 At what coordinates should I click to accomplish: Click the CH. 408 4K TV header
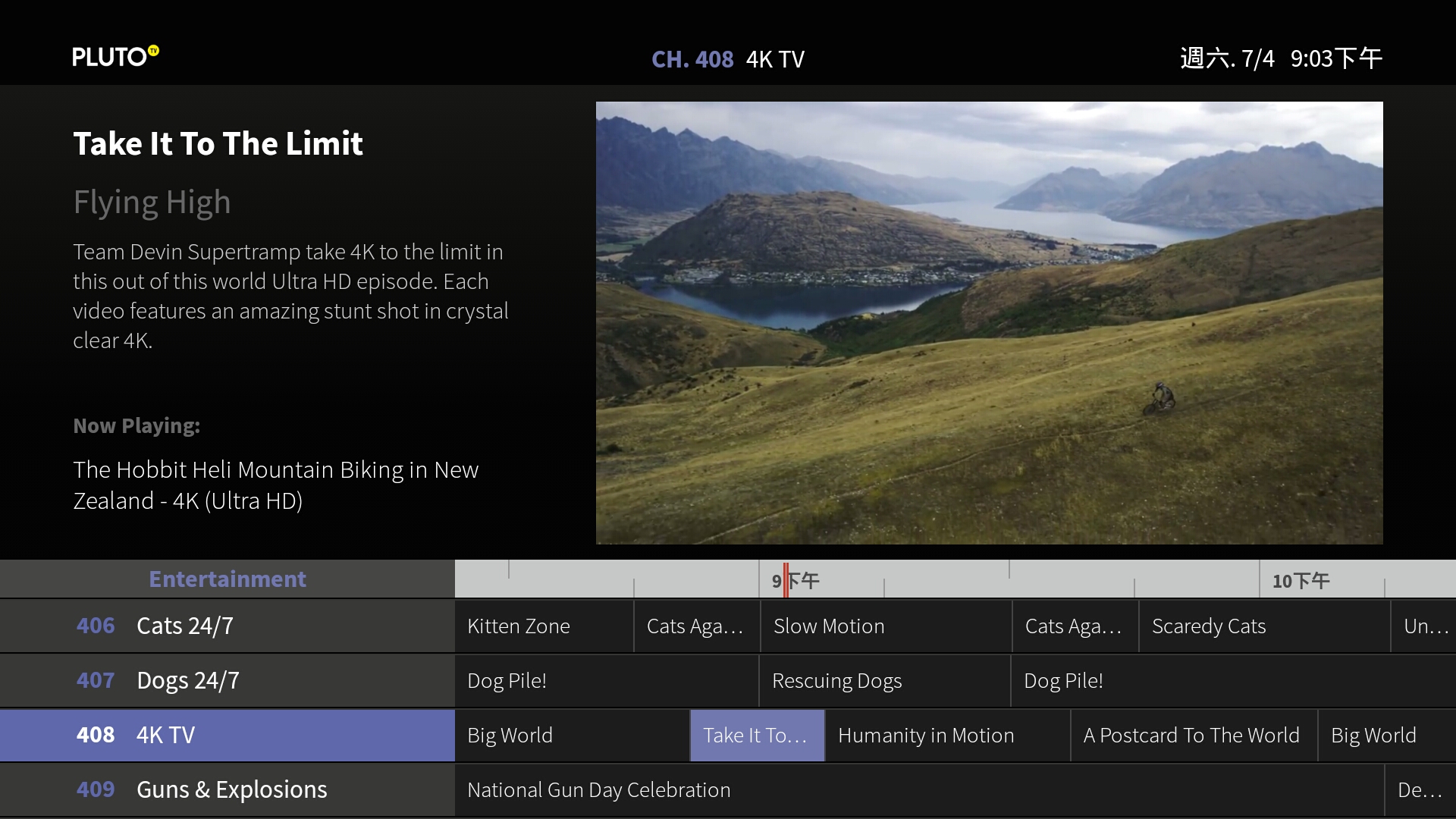728,58
